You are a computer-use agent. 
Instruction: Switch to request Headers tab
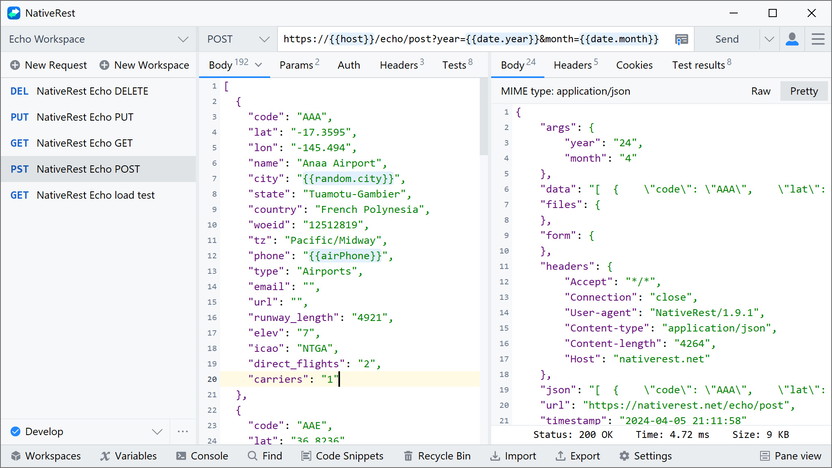coord(402,65)
